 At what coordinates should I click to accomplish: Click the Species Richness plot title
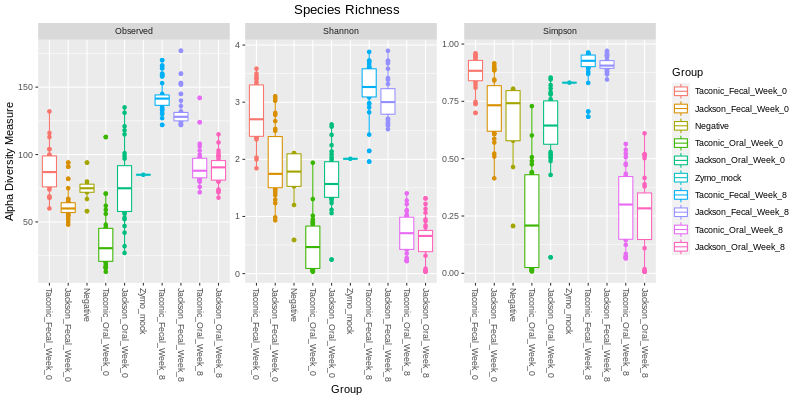pos(347,10)
